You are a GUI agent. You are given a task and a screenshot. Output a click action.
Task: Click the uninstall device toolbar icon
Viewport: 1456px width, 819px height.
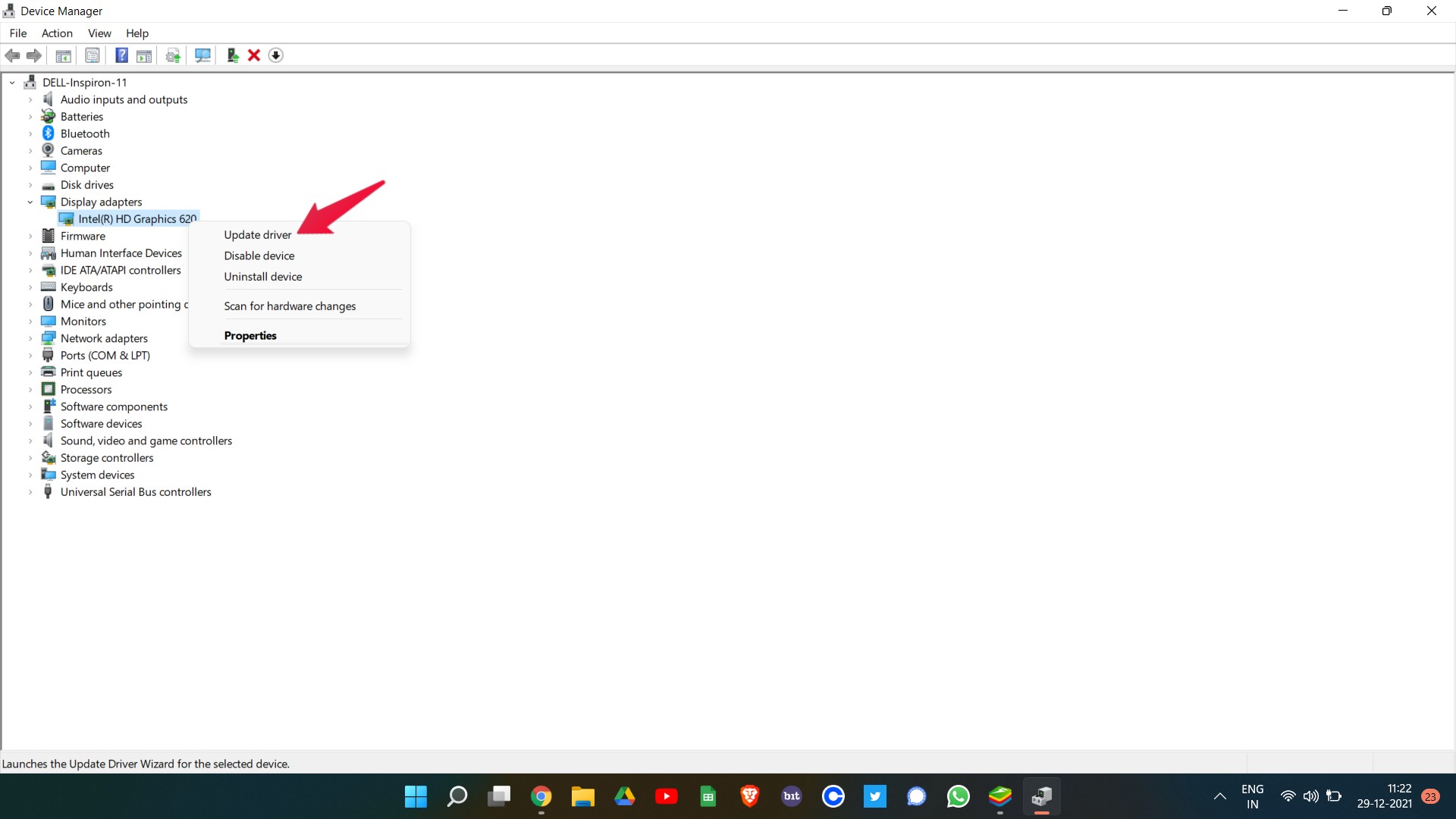(x=255, y=55)
